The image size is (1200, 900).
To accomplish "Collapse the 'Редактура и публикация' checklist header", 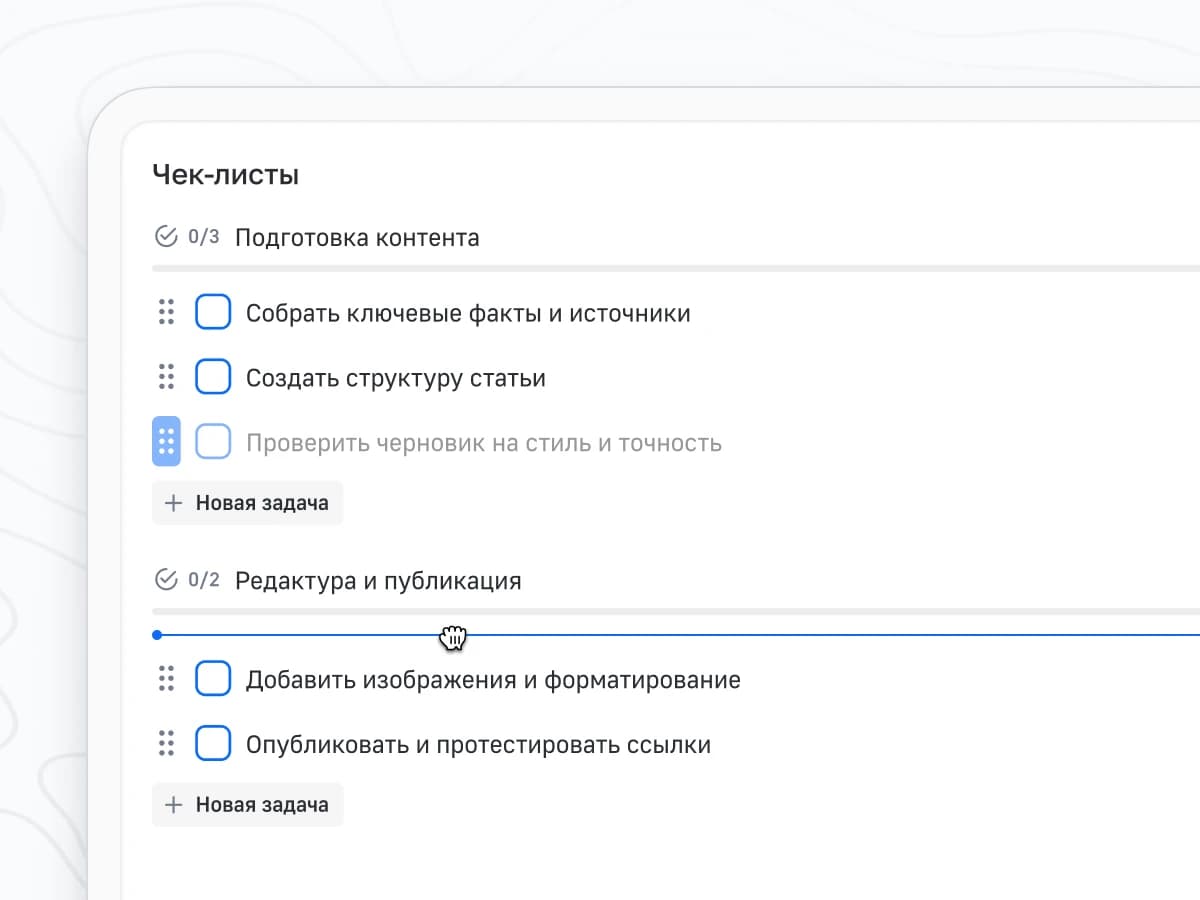I will 376,580.
